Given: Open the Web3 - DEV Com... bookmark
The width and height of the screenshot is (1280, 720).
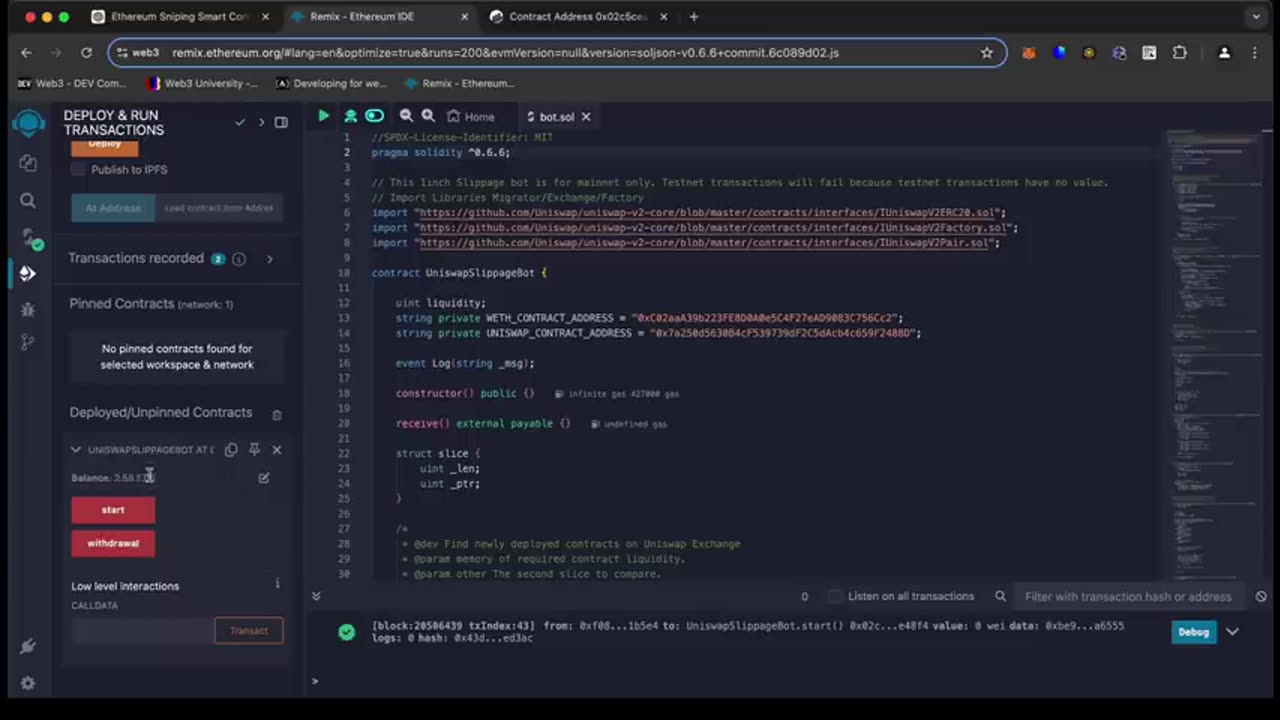Looking at the screenshot, I should point(72,83).
